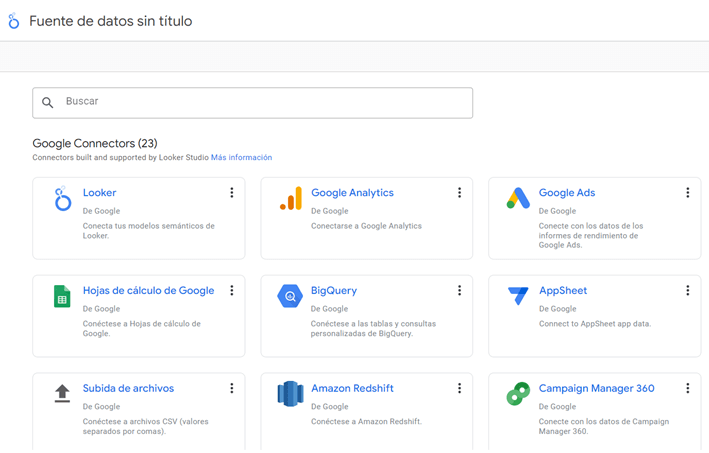Click the green Google Sheets icon

tap(62, 296)
